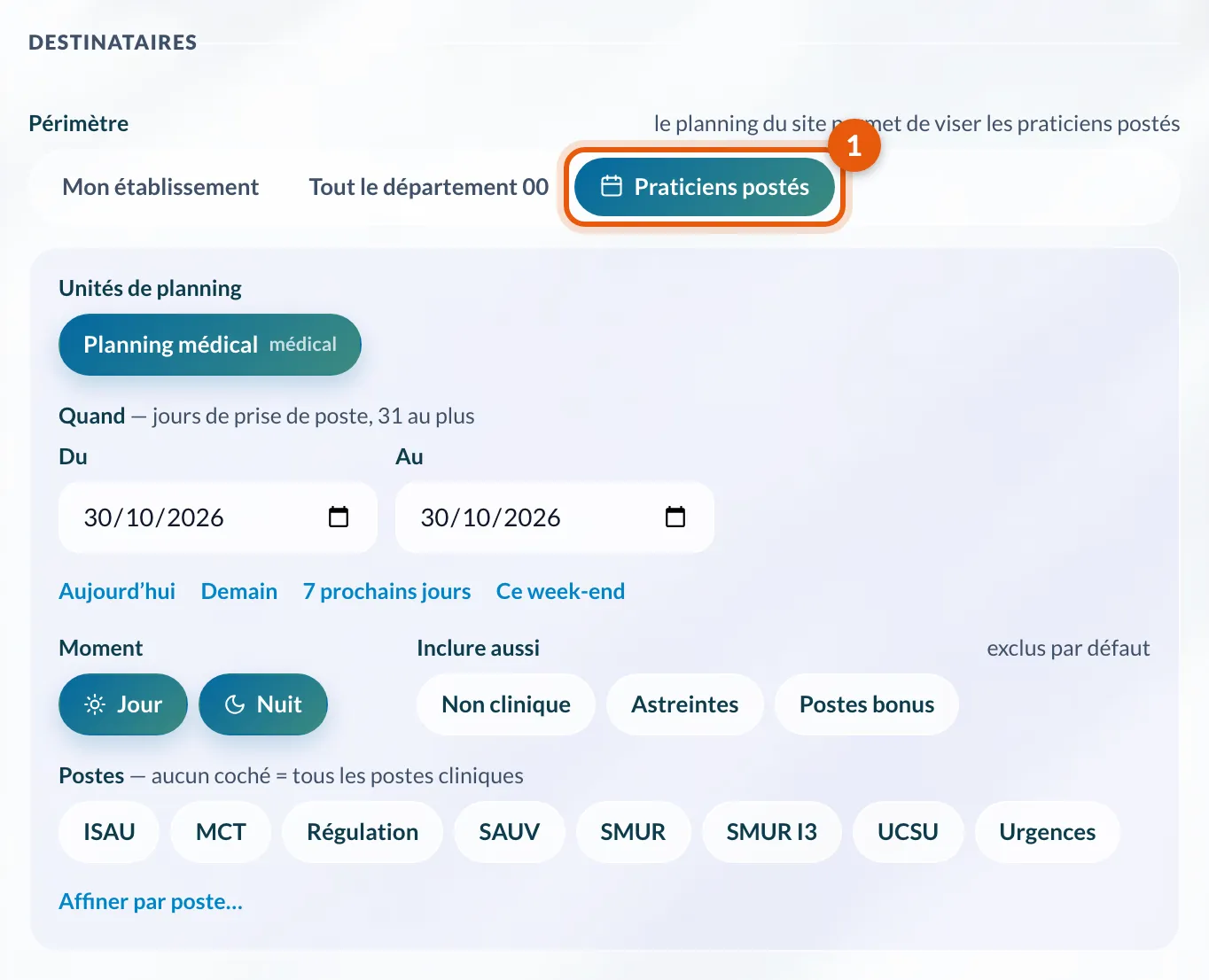Click the DESTINATAIRES section heading

(x=113, y=43)
